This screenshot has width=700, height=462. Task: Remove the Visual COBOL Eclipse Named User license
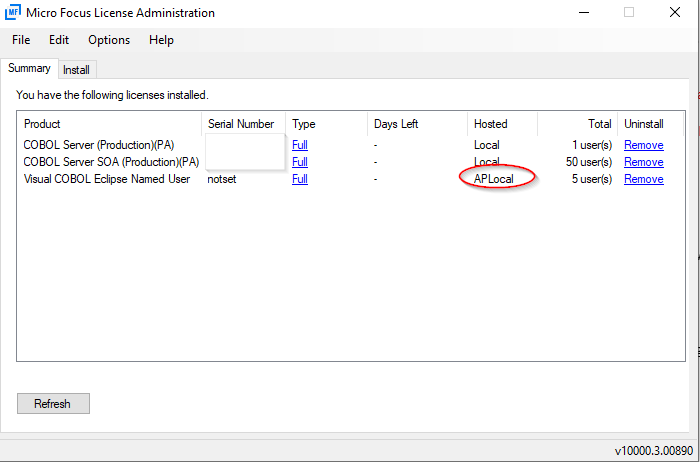(643, 179)
